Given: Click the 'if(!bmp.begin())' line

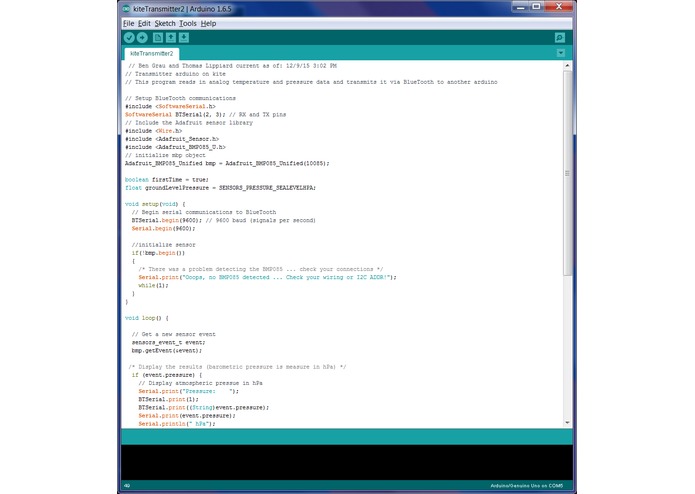Looking at the screenshot, I should (158, 253).
